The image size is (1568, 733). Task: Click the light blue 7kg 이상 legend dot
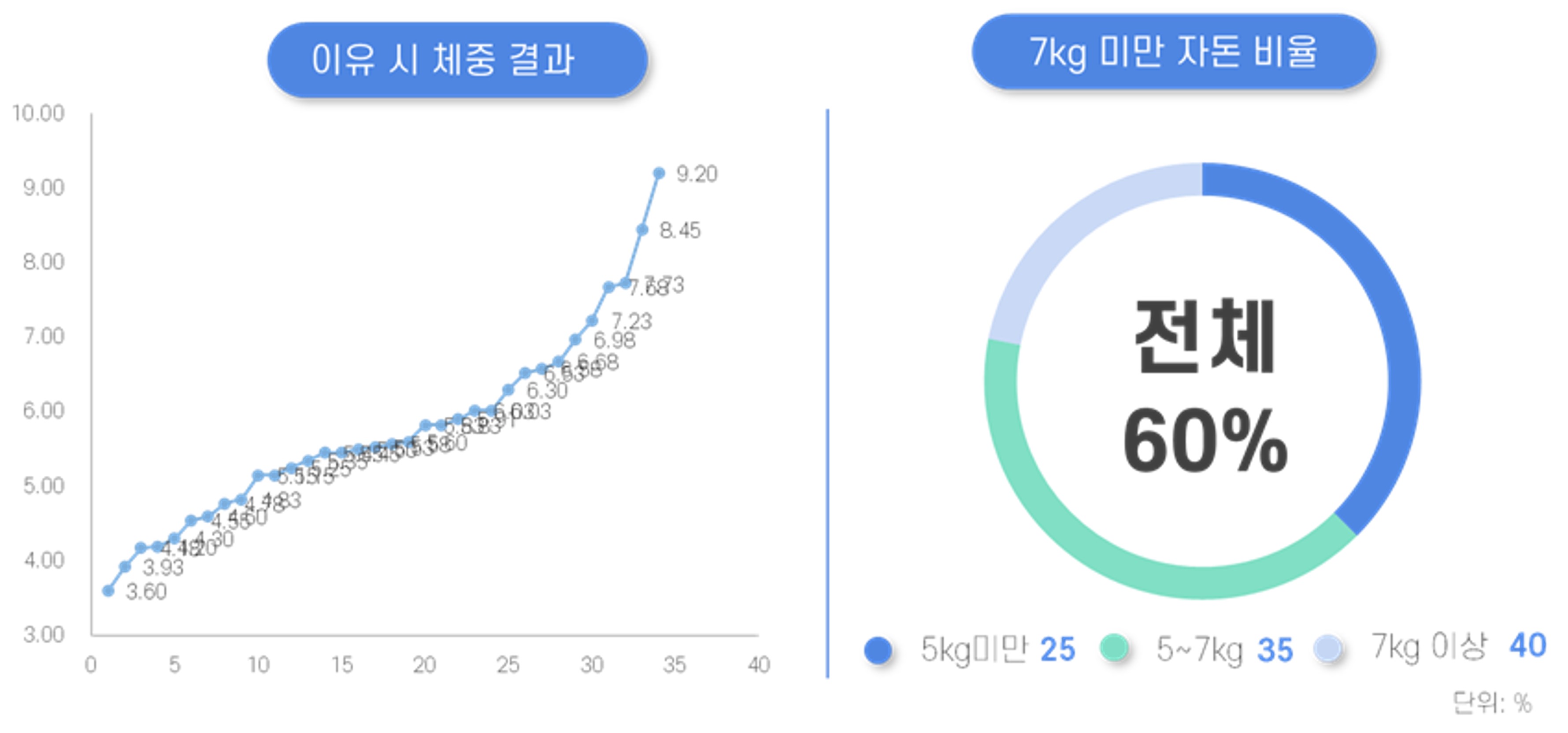(x=1327, y=648)
